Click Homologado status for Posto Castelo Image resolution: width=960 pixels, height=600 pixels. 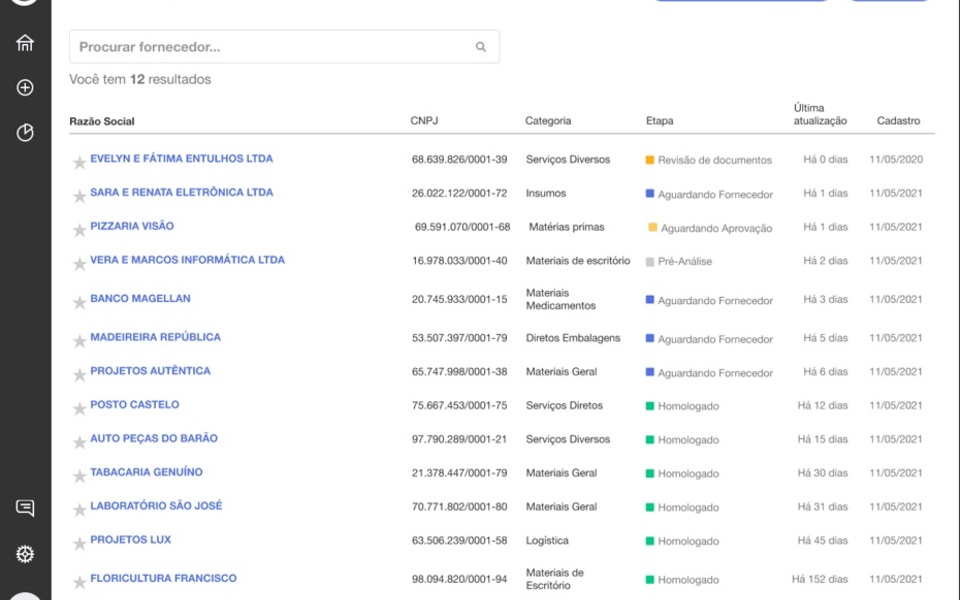tap(683, 406)
